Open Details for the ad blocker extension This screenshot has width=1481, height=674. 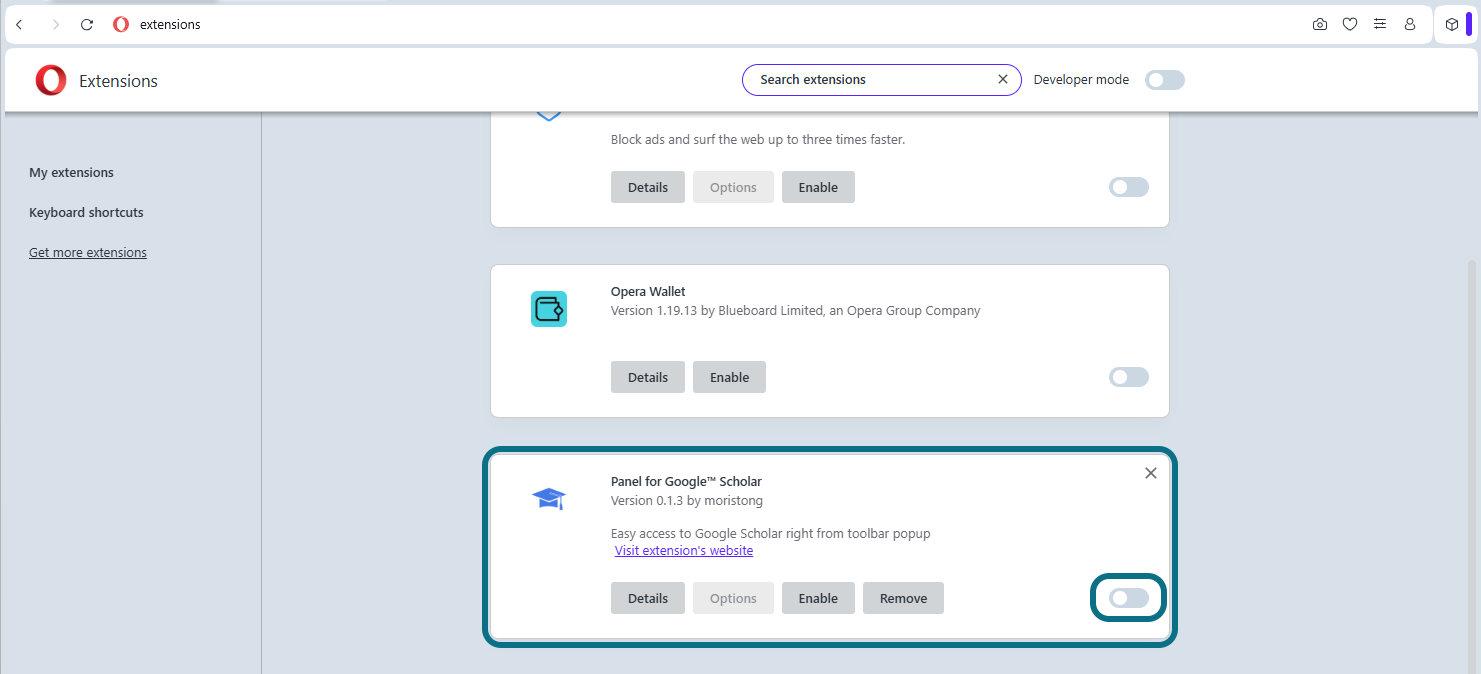648,187
